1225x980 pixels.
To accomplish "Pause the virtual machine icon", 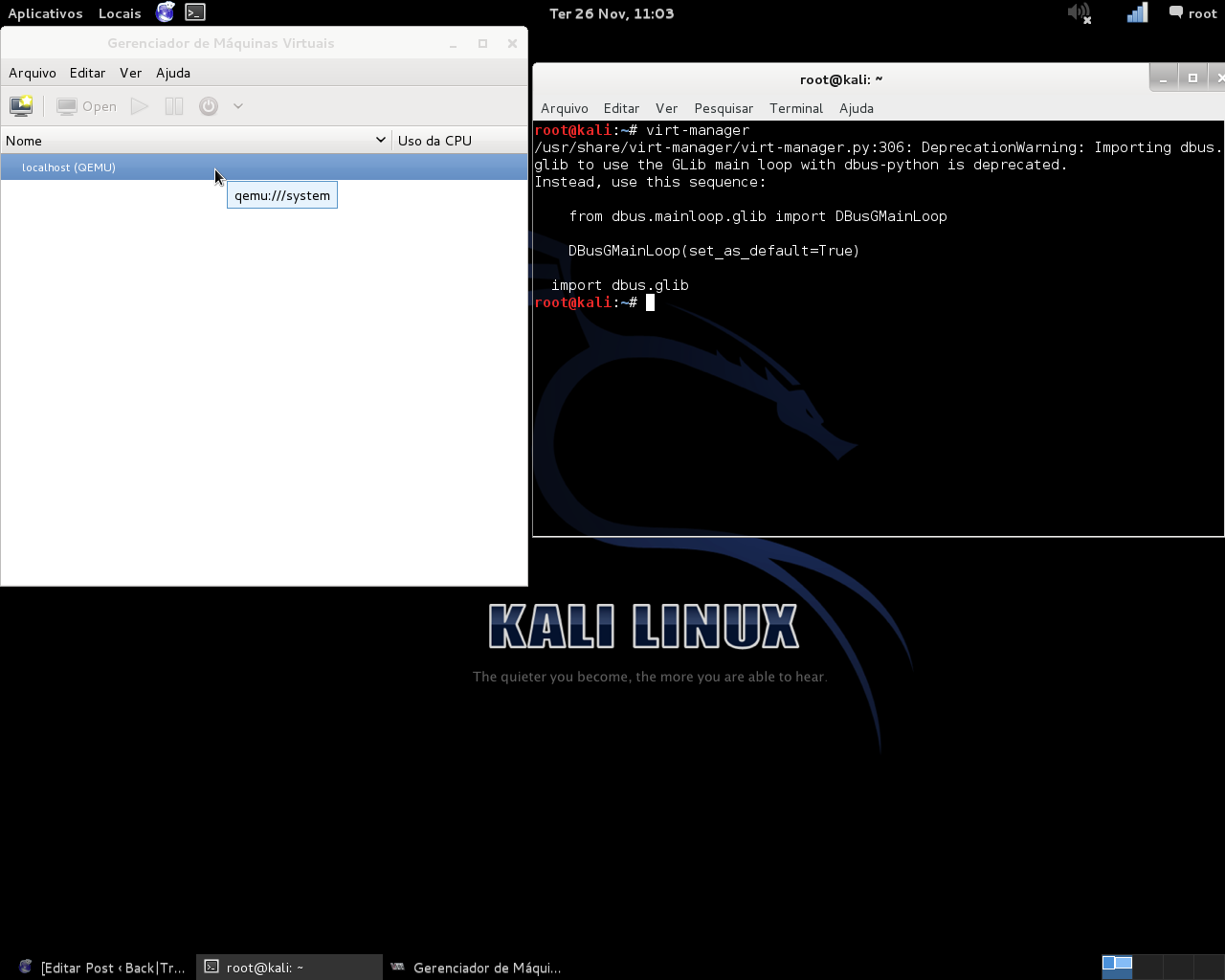I will coord(174,106).
